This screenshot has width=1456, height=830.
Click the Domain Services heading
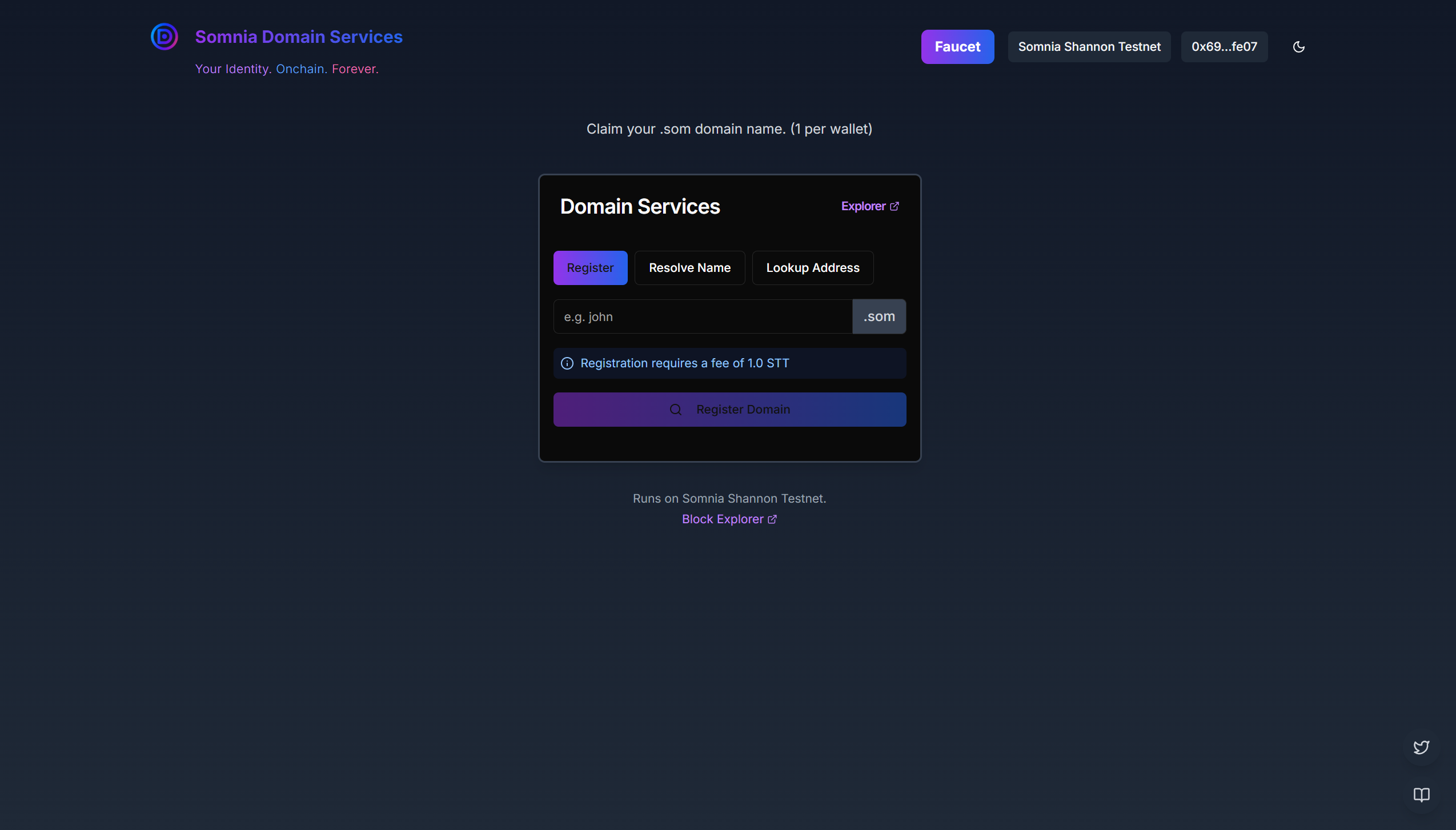640,206
